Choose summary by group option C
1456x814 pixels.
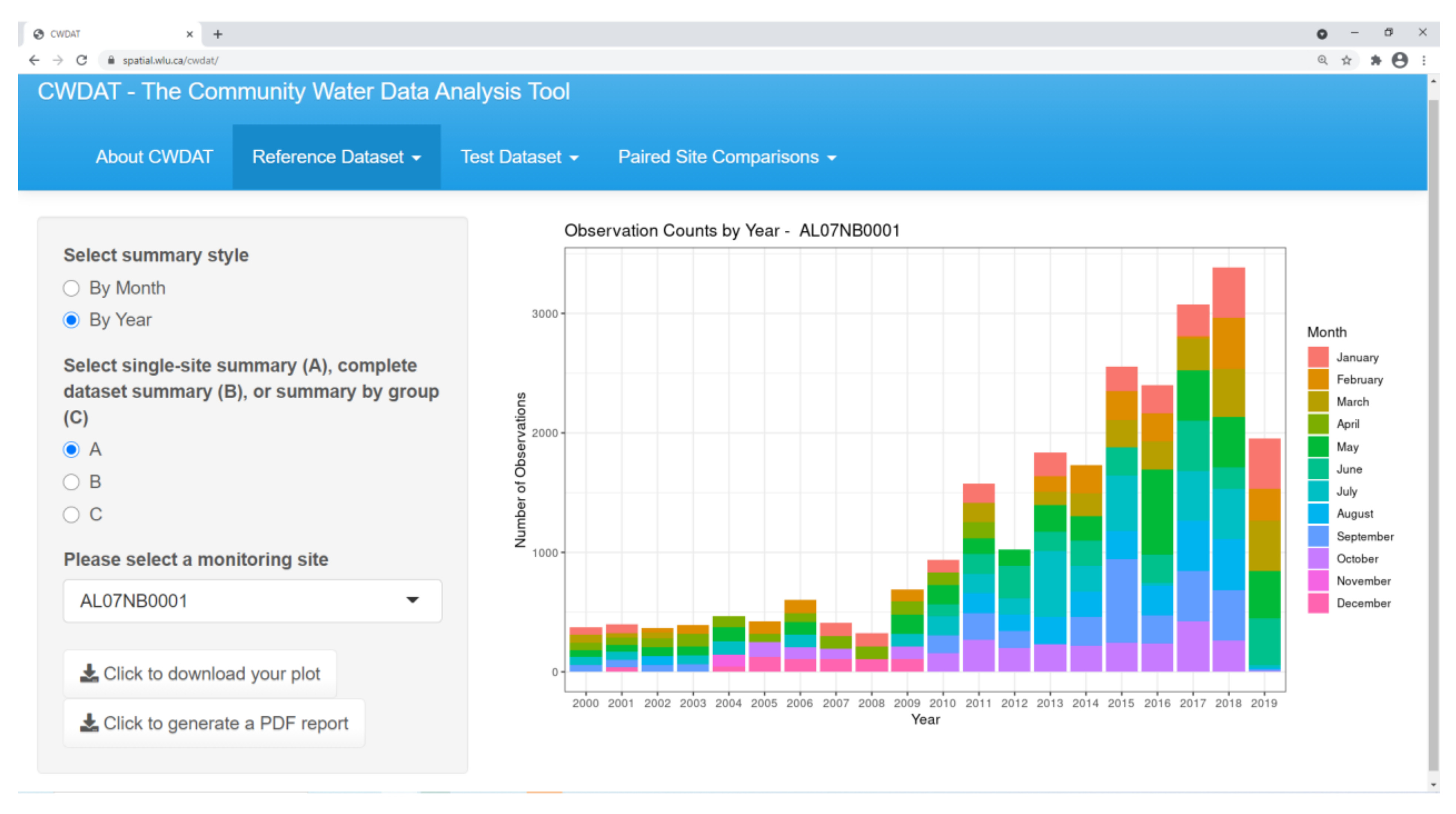pyautogui.click(x=71, y=514)
